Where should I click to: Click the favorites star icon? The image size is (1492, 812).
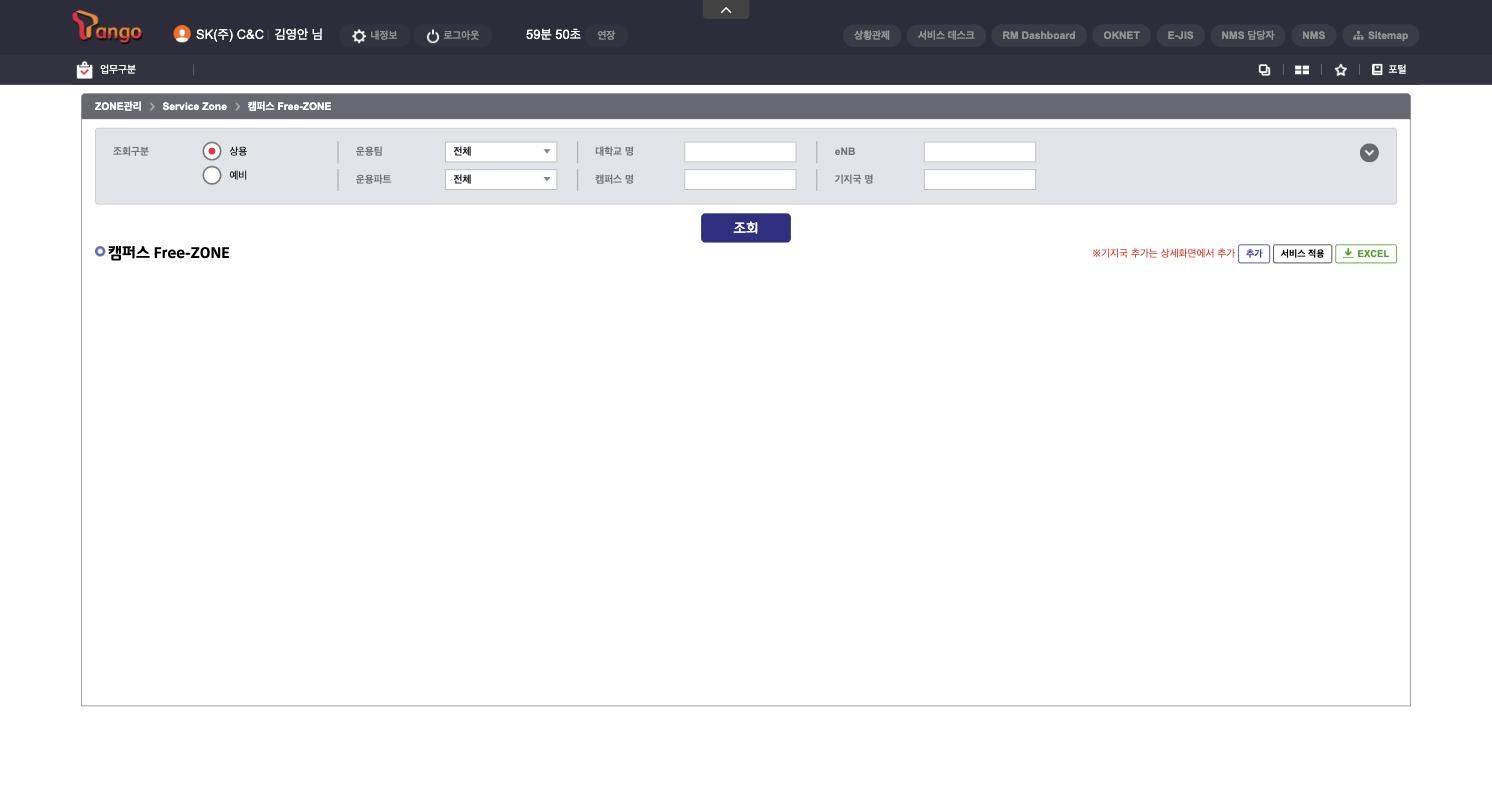(1341, 70)
